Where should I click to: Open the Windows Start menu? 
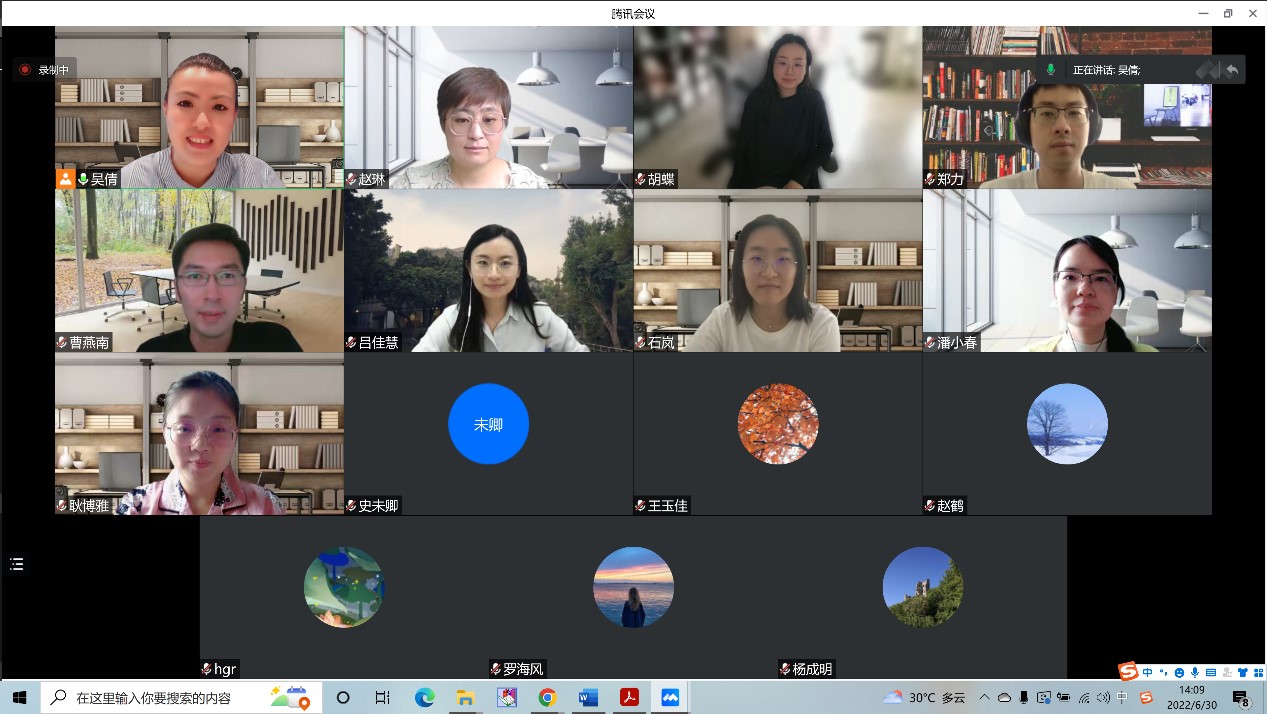point(19,697)
